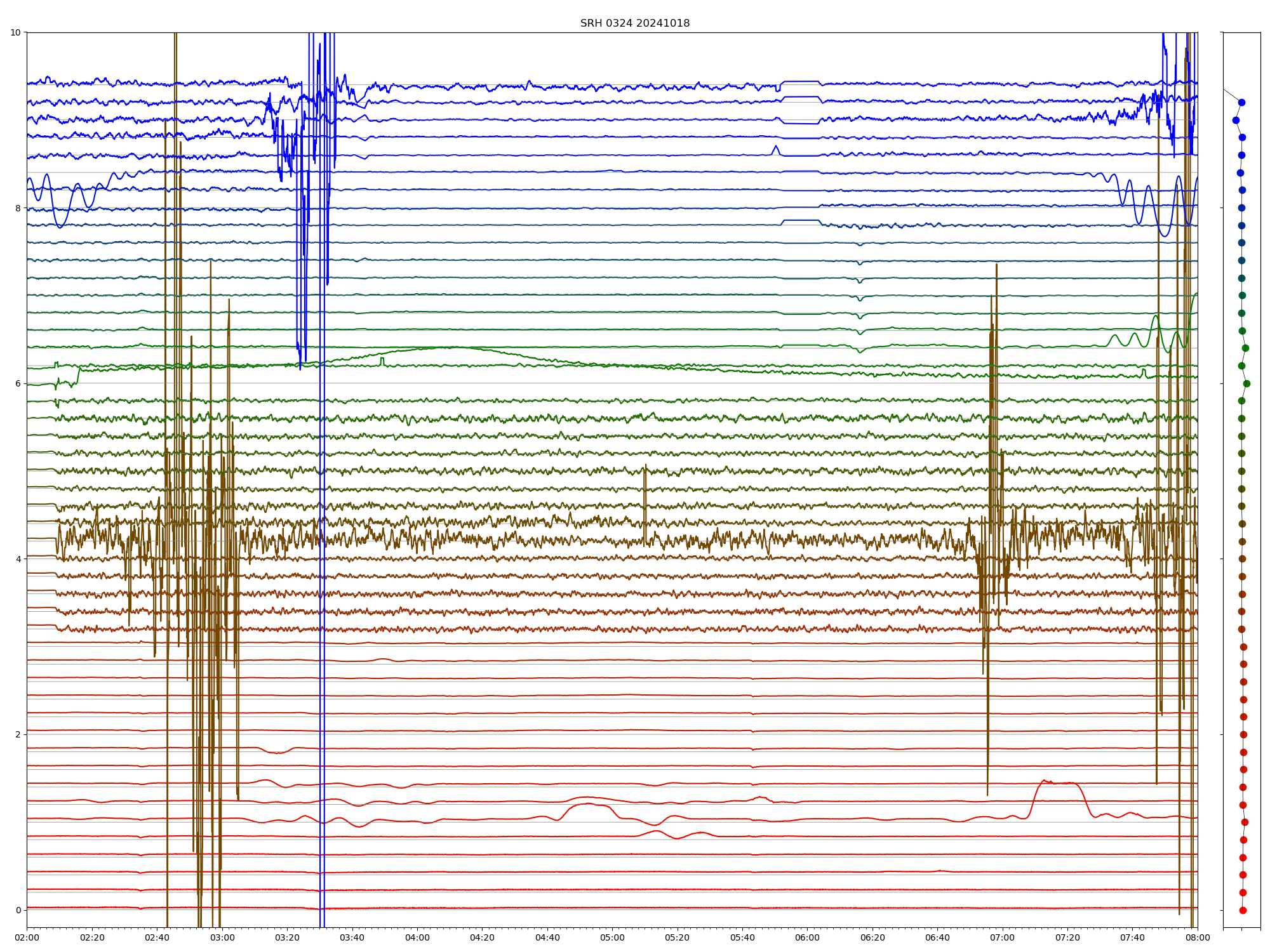Click the y-axis tick label 6
The height and width of the screenshot is (952, 1270).
18,383
